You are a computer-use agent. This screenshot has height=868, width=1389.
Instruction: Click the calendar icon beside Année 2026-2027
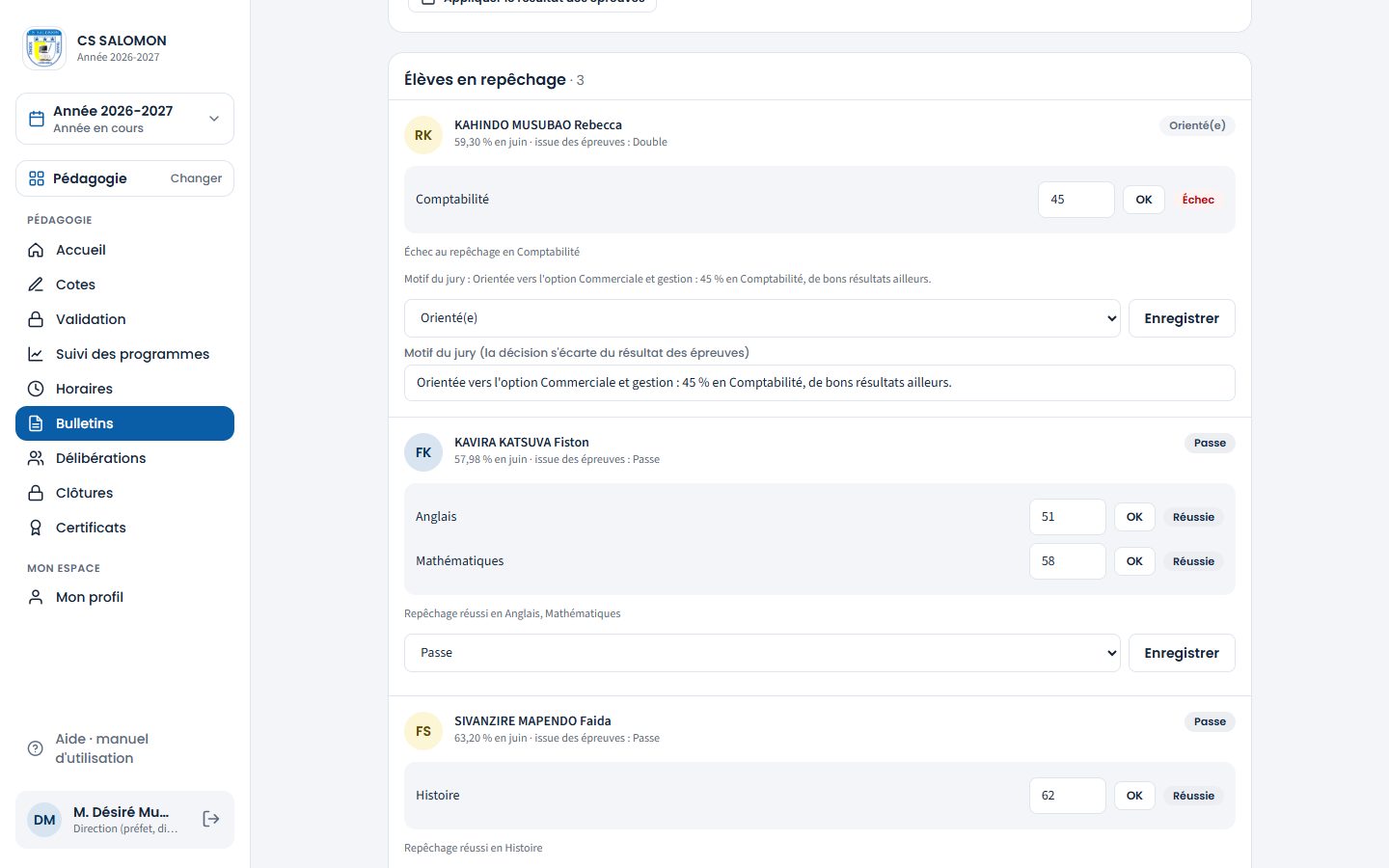(37, 119)
